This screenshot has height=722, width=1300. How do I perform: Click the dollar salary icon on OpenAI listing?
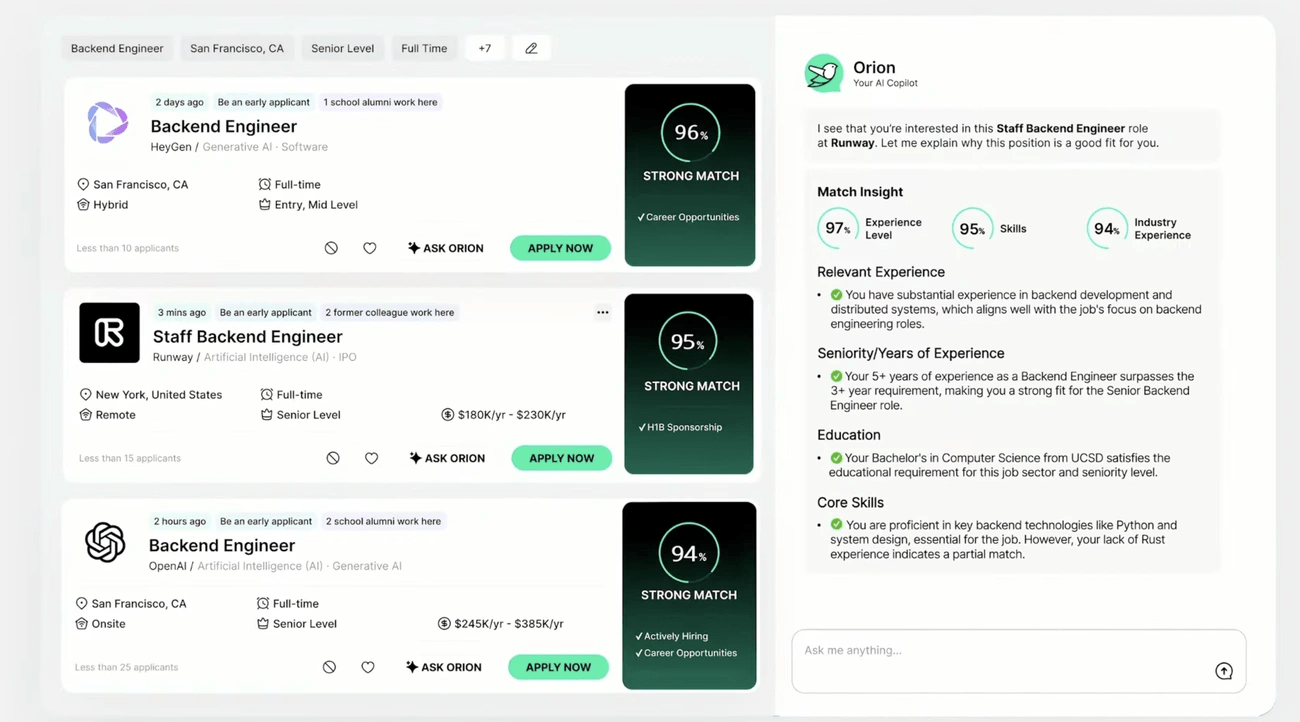443,623
